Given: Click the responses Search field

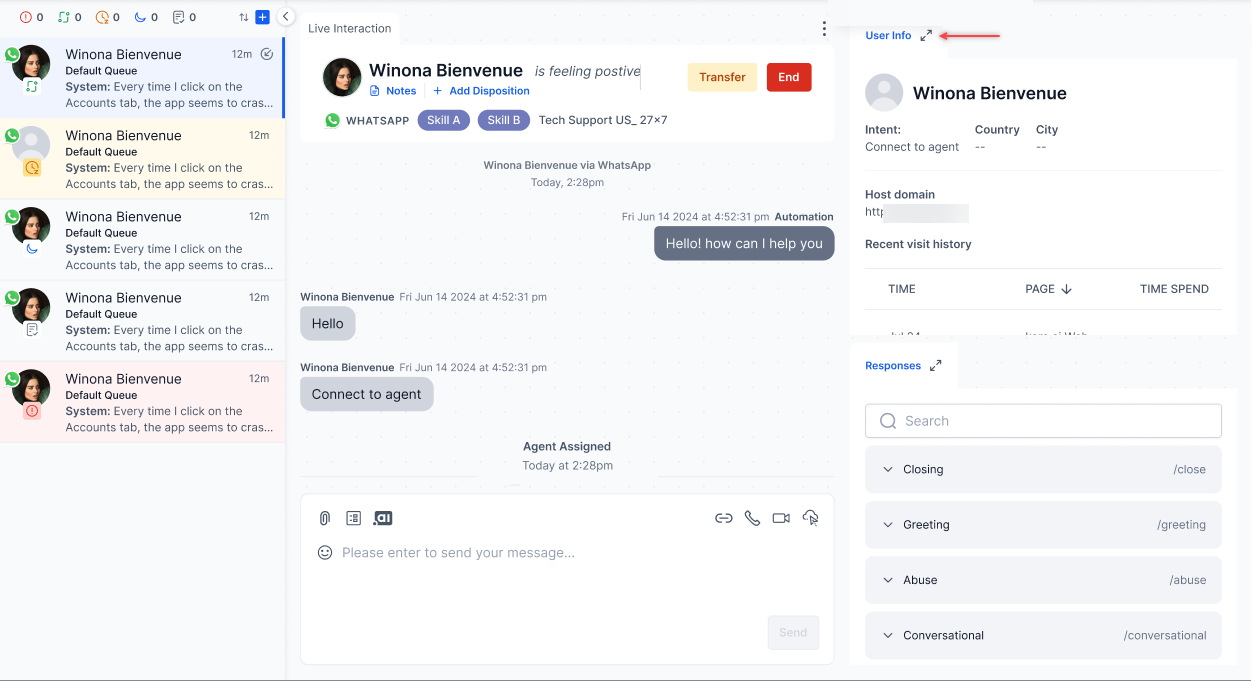Looking at the screenshot, I should tap(1043, 421).
